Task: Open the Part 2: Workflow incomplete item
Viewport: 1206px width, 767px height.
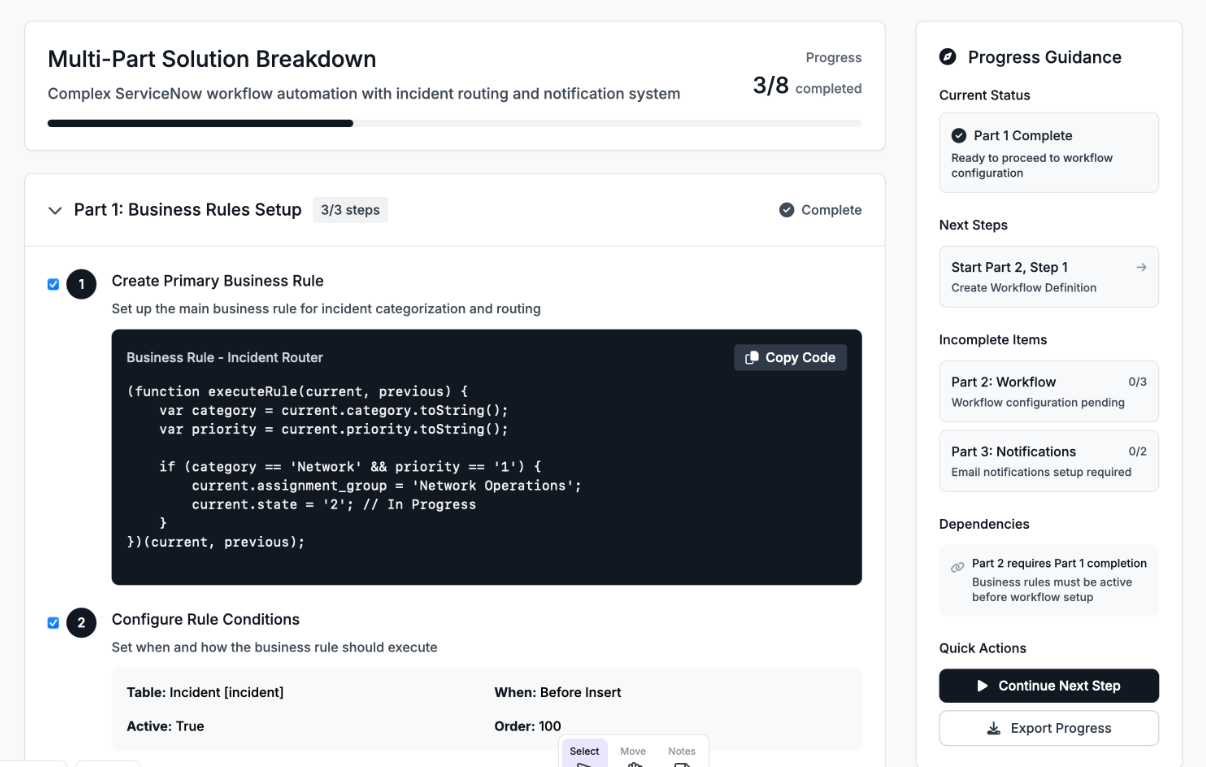Action: pos(1049,391)
